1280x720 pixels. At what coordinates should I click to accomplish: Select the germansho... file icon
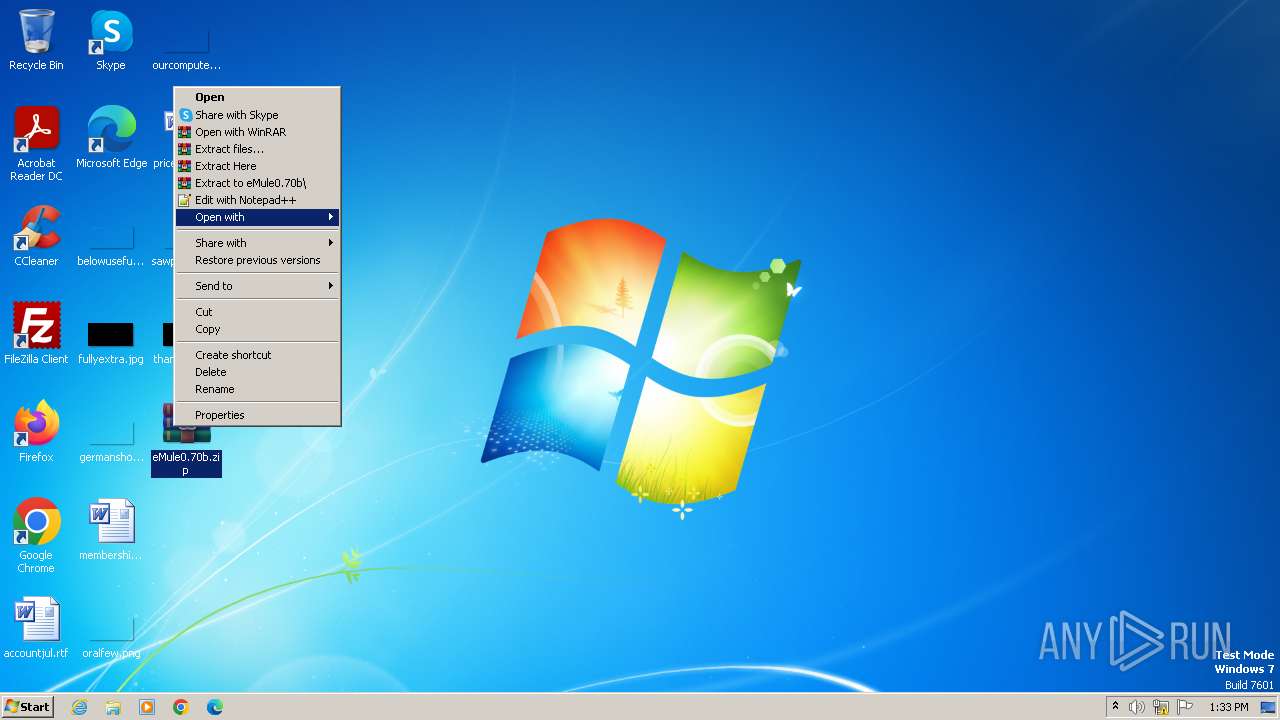pos(111,441)
